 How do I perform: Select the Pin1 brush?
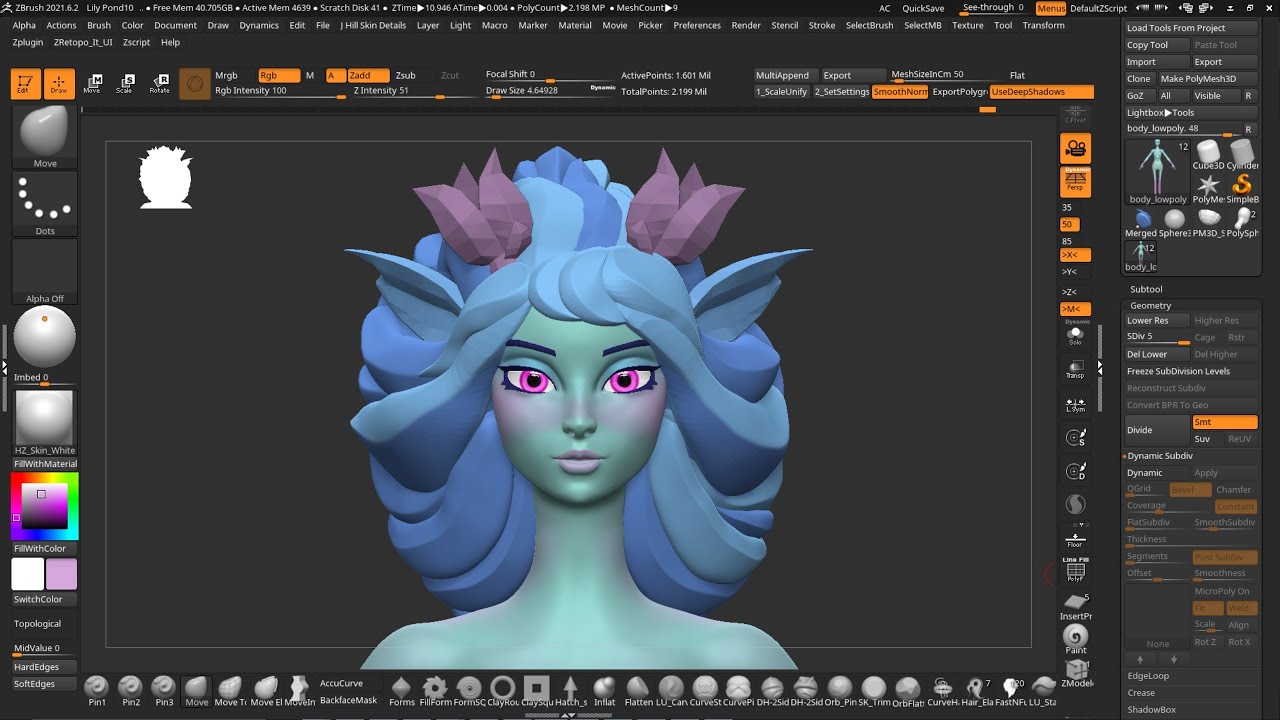point(97,690)
